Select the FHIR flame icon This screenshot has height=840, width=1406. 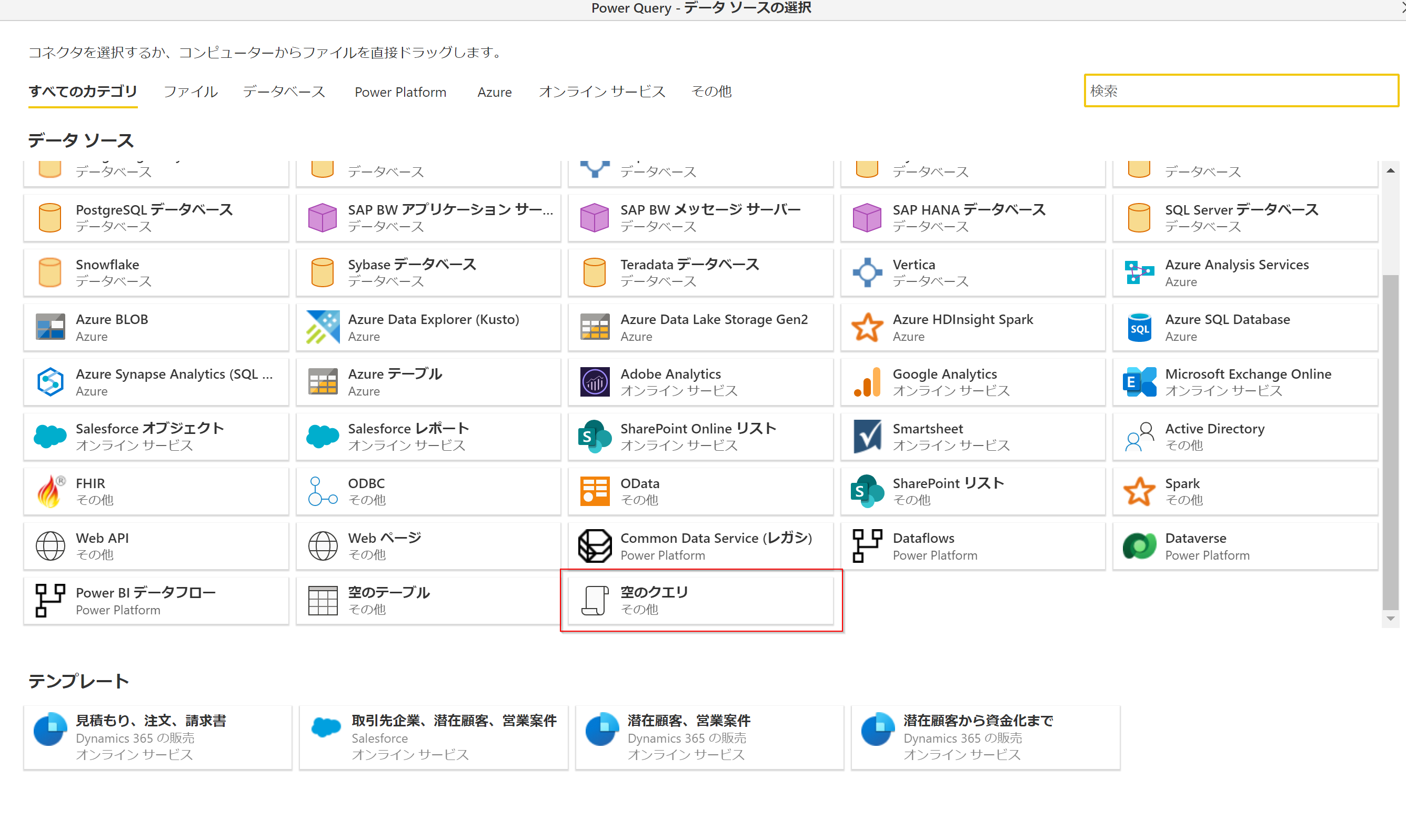[x=50, y=491]
